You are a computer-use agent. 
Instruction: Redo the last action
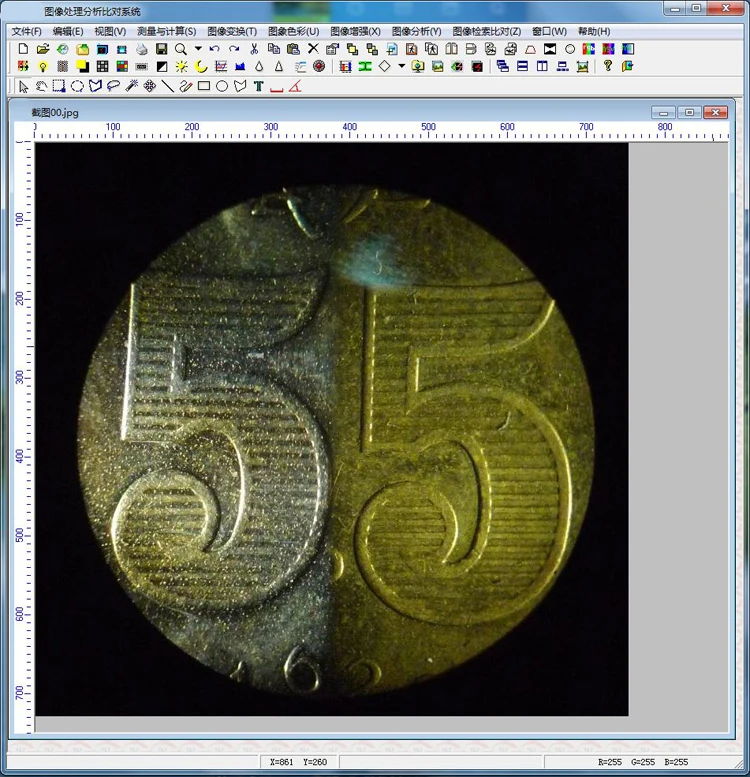pos(234,49)
